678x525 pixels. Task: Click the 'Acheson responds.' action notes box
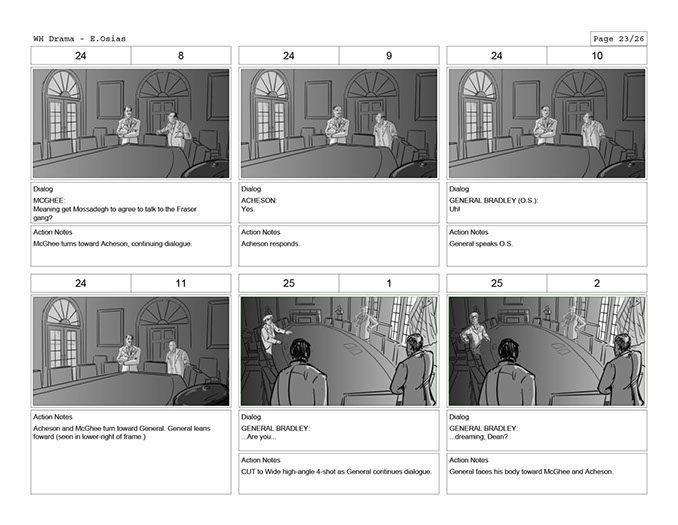(x=339, y=246)
